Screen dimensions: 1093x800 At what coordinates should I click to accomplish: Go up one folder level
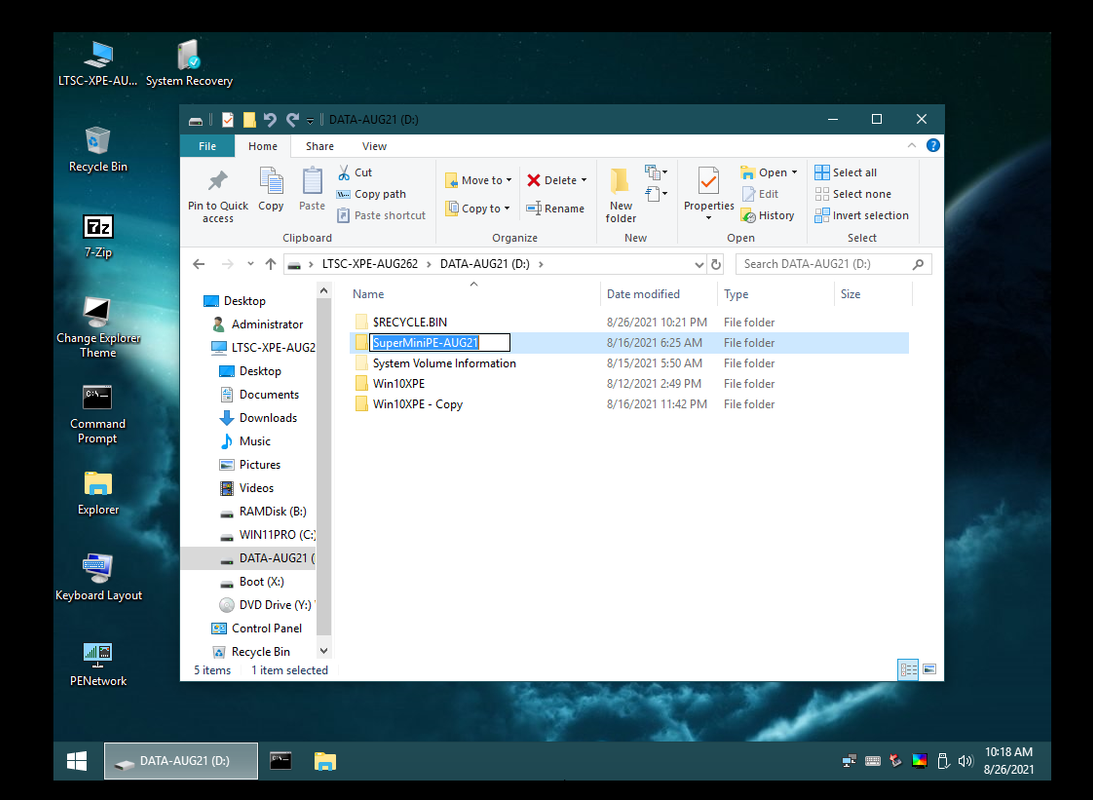coord(270,264)
